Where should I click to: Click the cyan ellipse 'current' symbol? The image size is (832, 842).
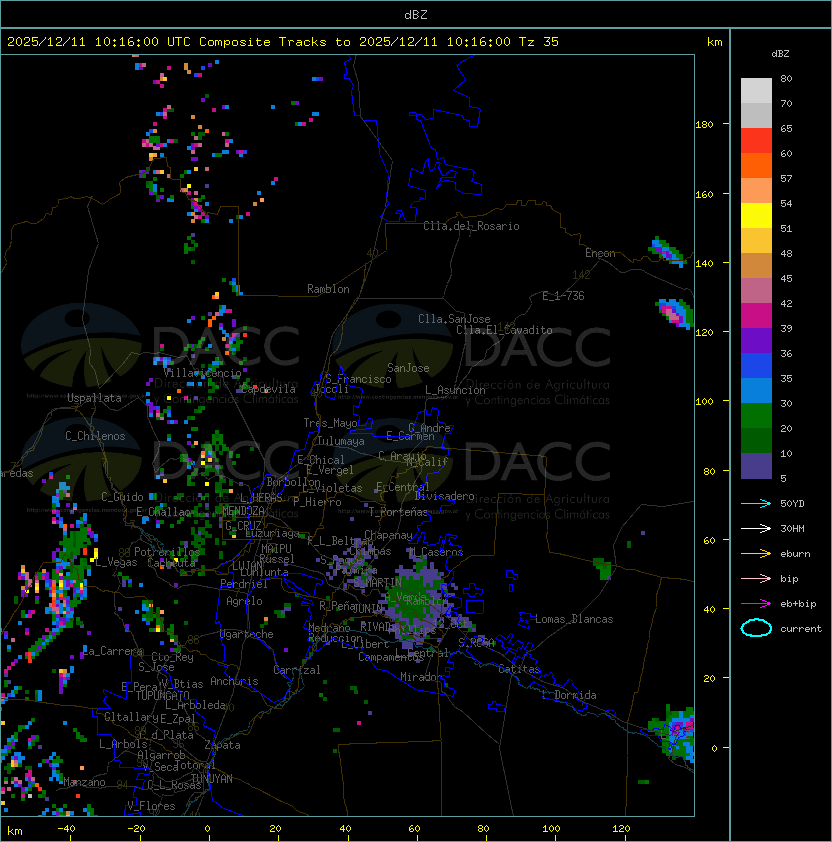(x=756, y=628)
